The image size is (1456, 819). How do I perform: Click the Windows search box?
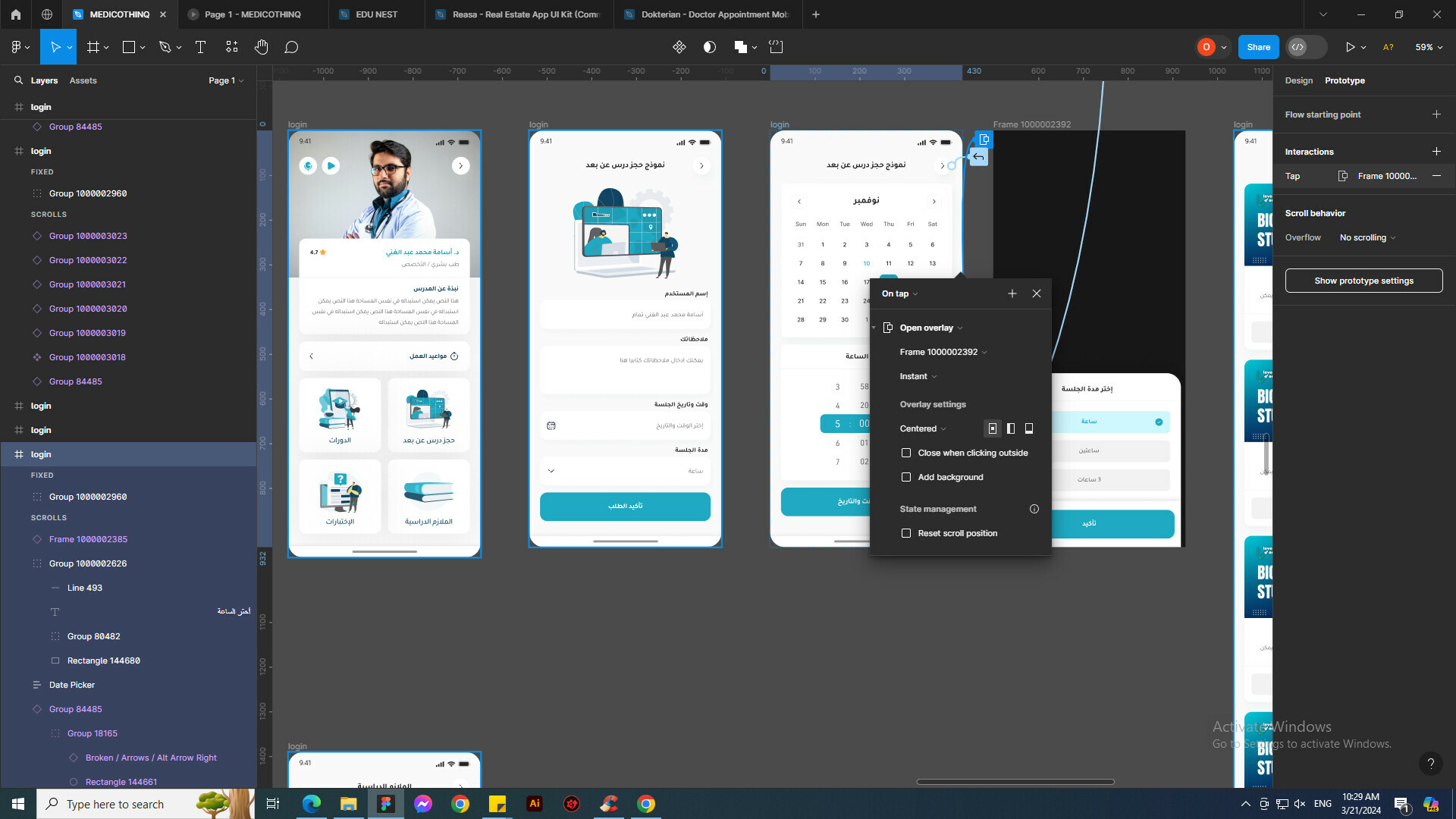pos(146,804)
